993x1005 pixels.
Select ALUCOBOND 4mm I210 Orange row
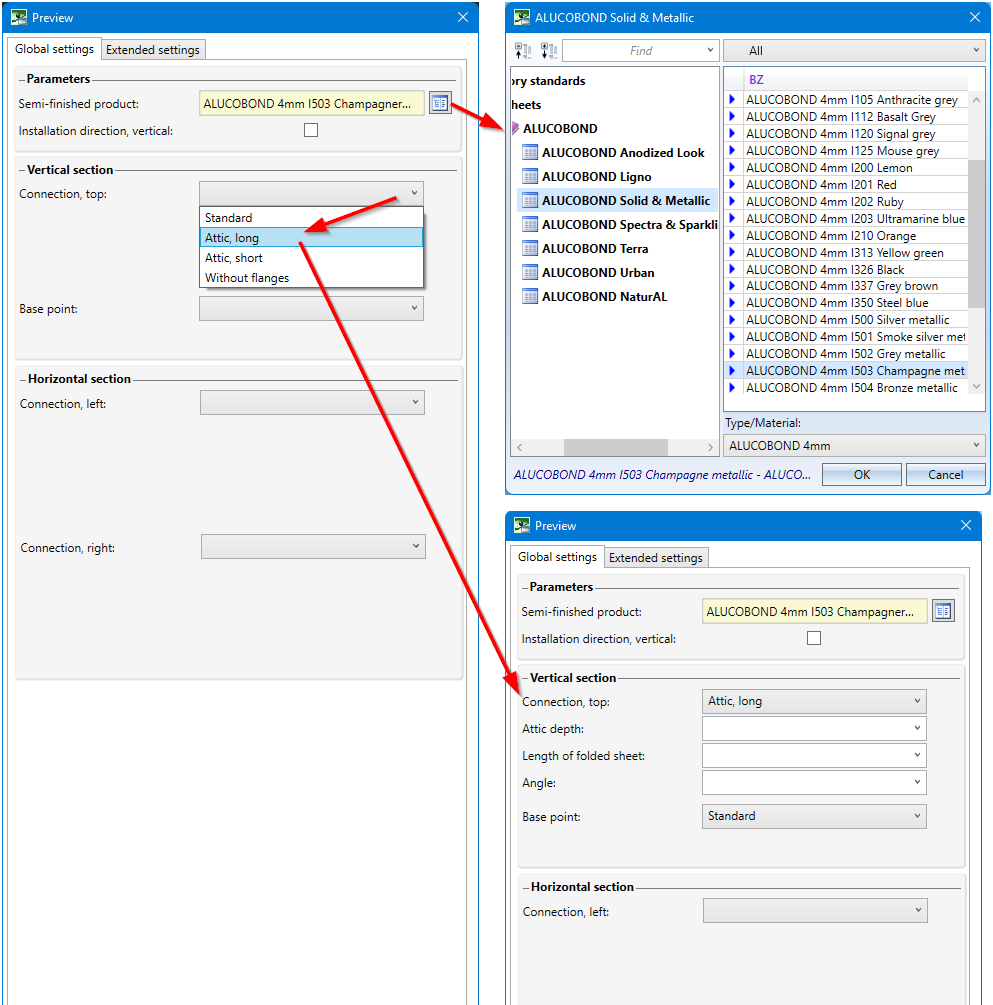tap(855, 235)
